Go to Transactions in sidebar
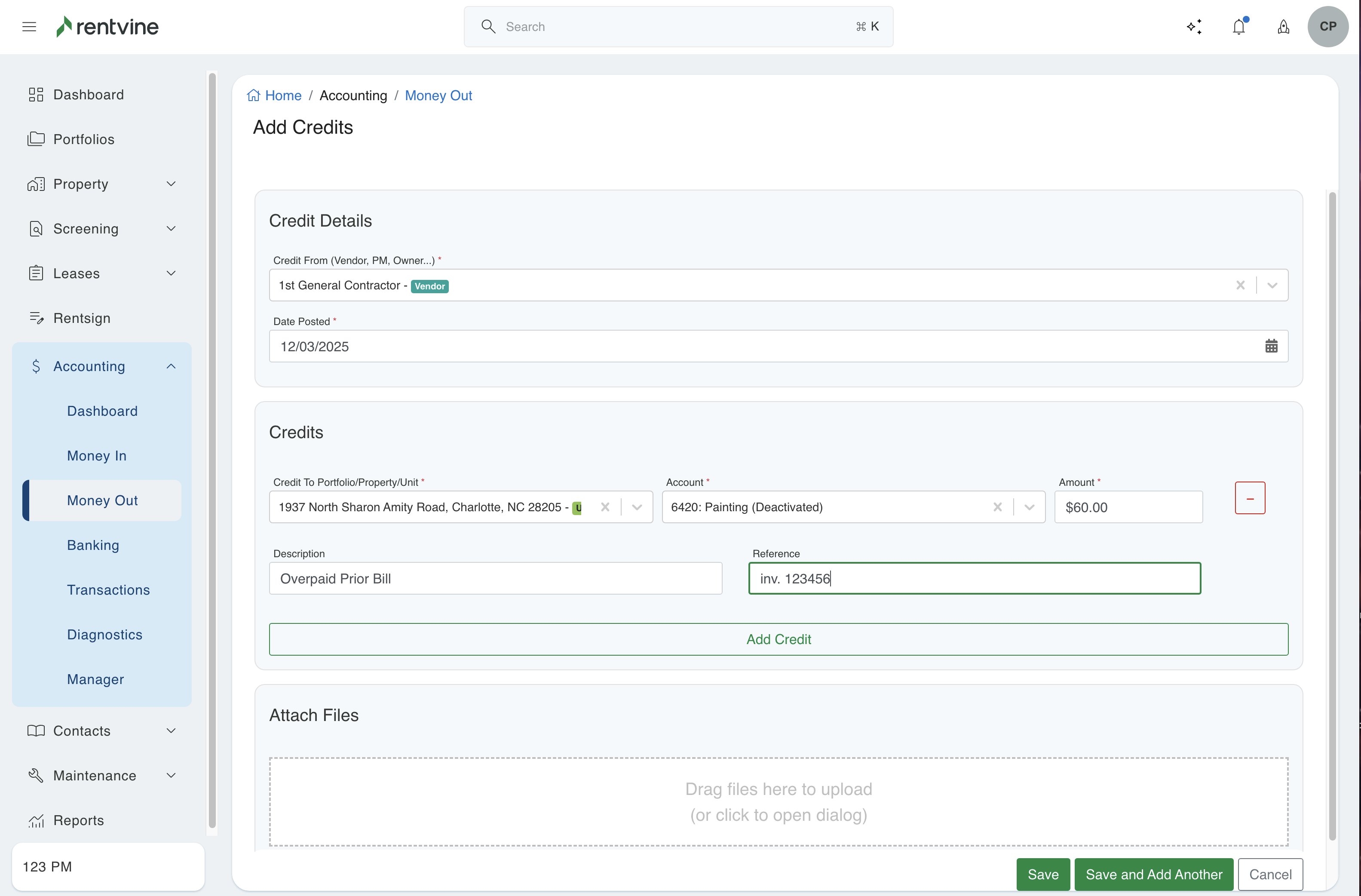This screenshot has width=1361, height=896. click(x=108, y=589)
